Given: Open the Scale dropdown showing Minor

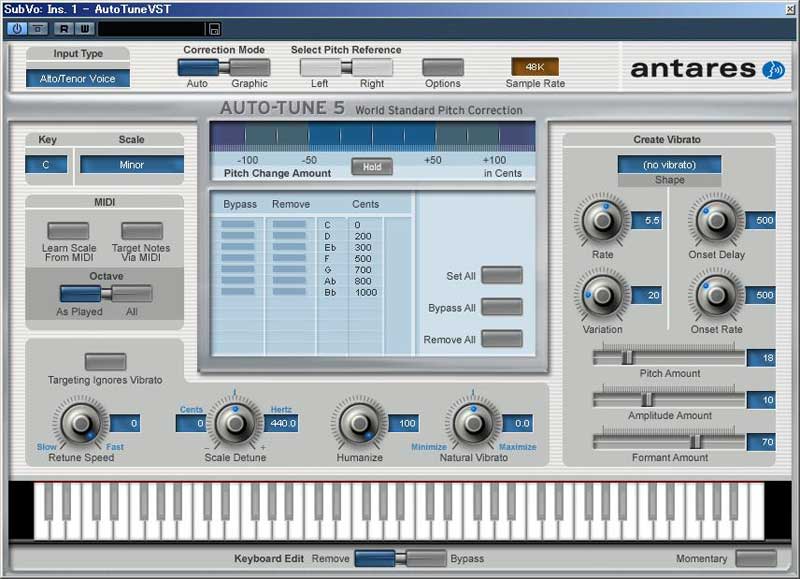Looking at the screenshot, I should [x=132, y=165].
